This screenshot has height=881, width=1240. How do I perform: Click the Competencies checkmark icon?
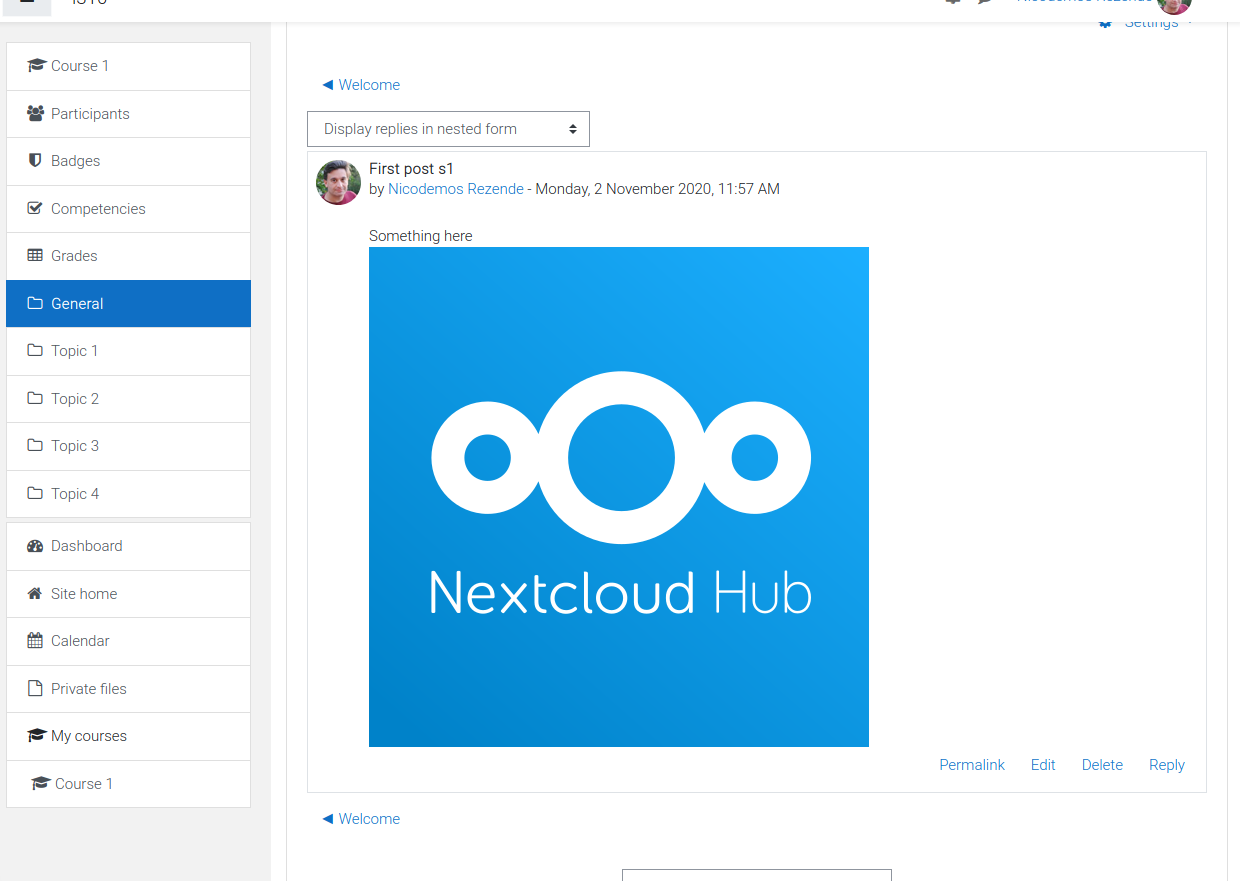pos(35,208)
